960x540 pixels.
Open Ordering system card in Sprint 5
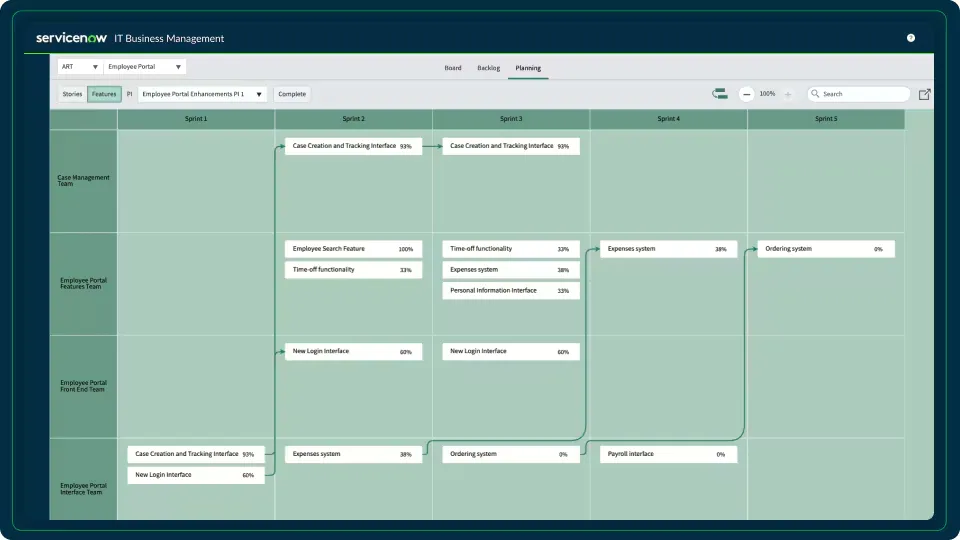[826, 249]
